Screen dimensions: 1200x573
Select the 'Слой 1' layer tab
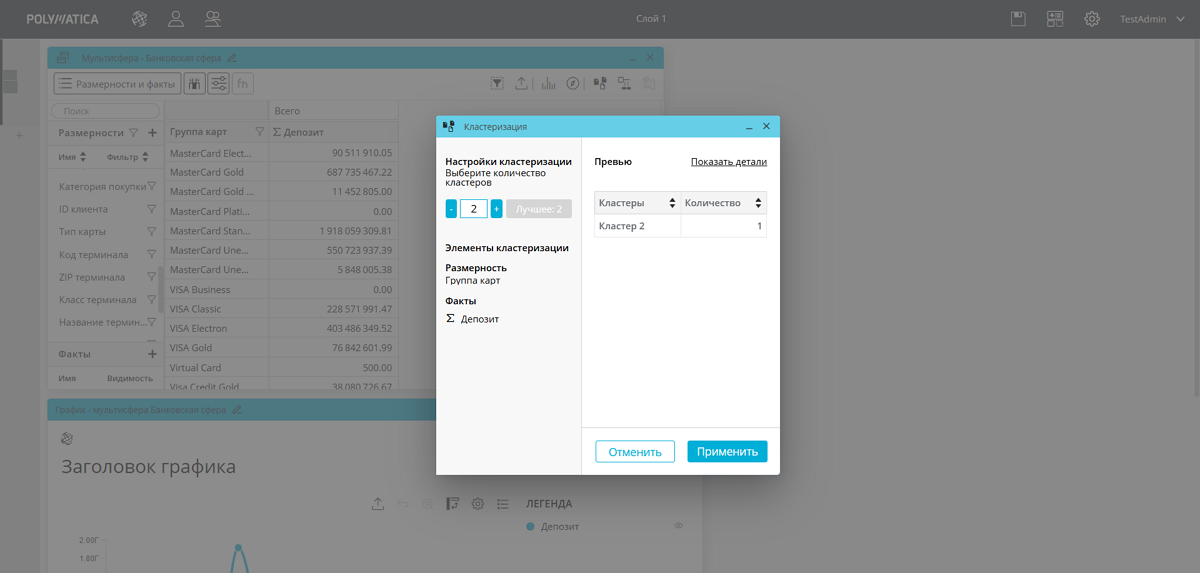650,19
